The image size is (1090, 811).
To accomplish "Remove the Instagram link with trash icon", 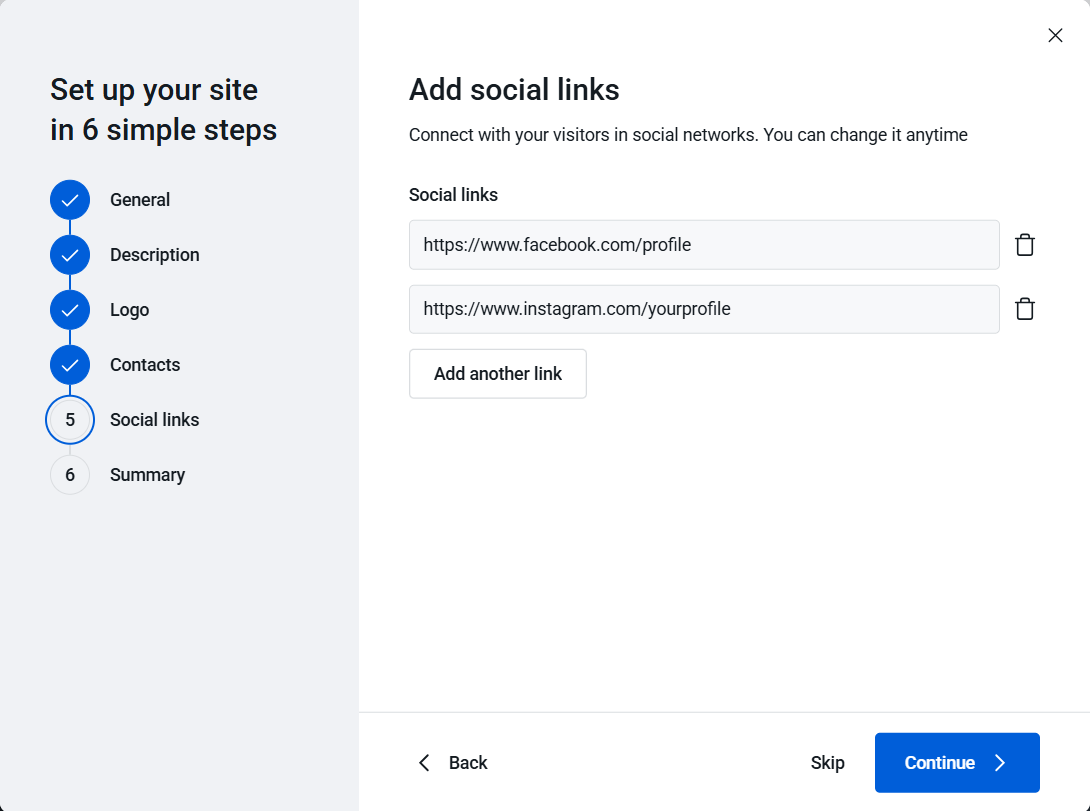I will (x=1024, y=309).
